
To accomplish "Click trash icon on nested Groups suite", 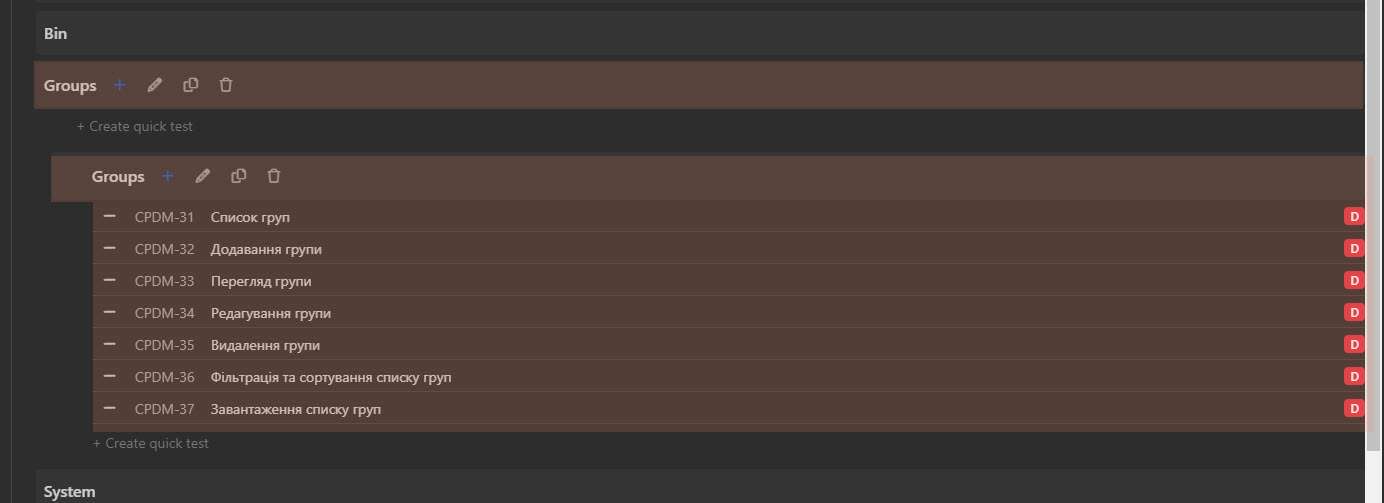I will (274, 176).
